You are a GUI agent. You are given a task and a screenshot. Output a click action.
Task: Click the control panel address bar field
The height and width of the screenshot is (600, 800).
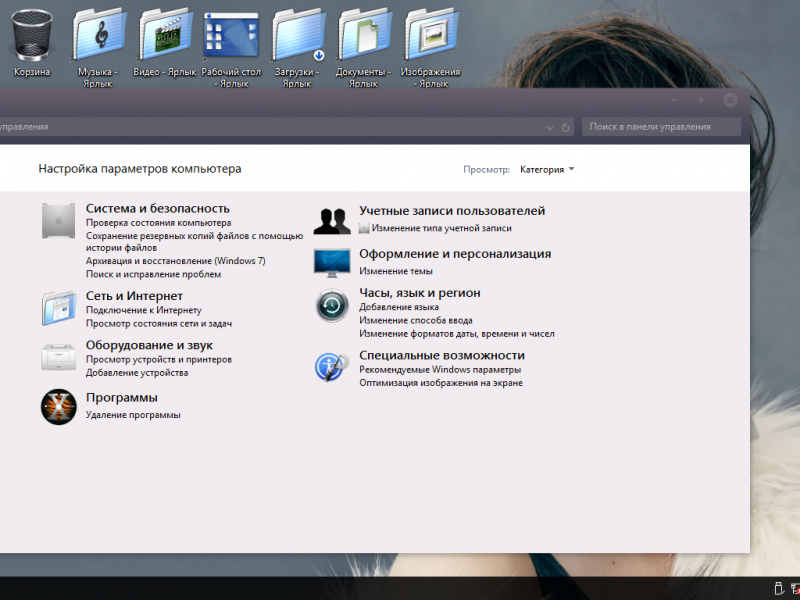[x=287, y=127]
